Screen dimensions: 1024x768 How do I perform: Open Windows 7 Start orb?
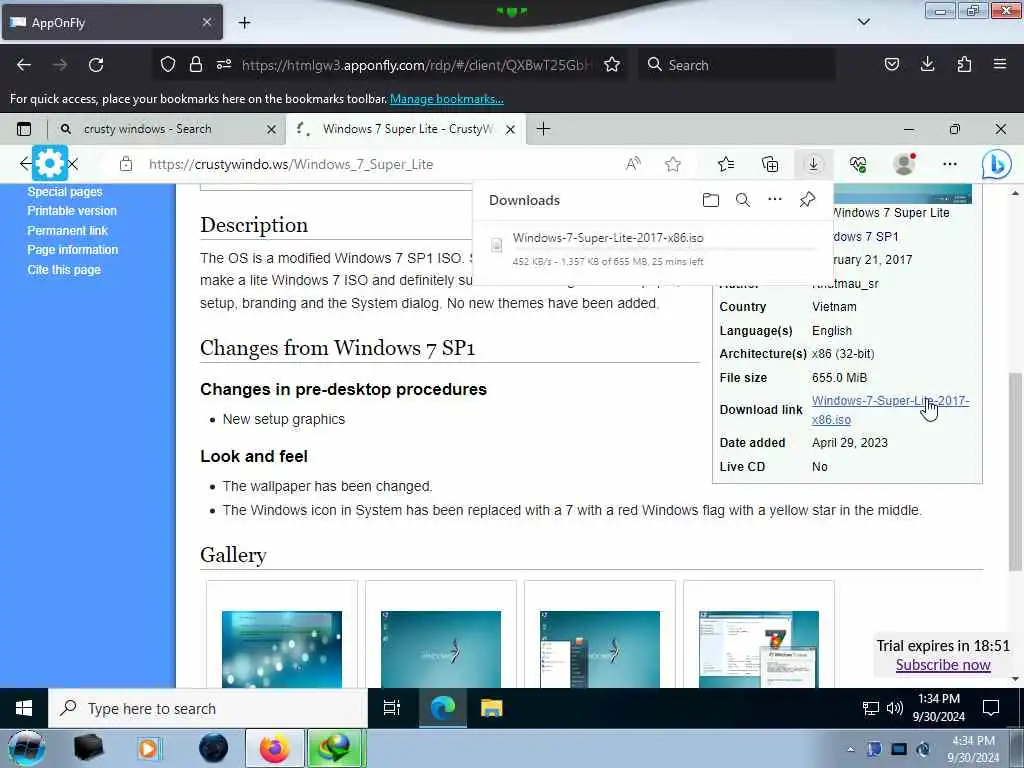point(25,748)
